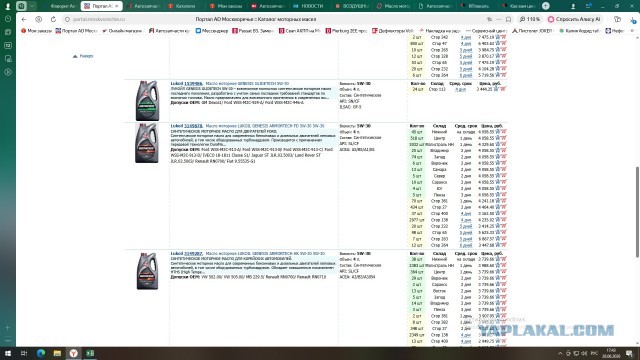Go back with the browser back arrow
Screen dimensions: 640x360
(x=24, y=19)
